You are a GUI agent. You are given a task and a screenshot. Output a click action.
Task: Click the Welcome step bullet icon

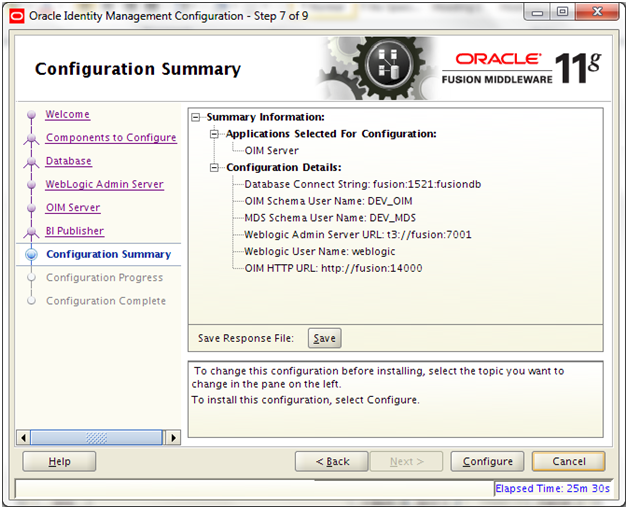pos(31,115)
